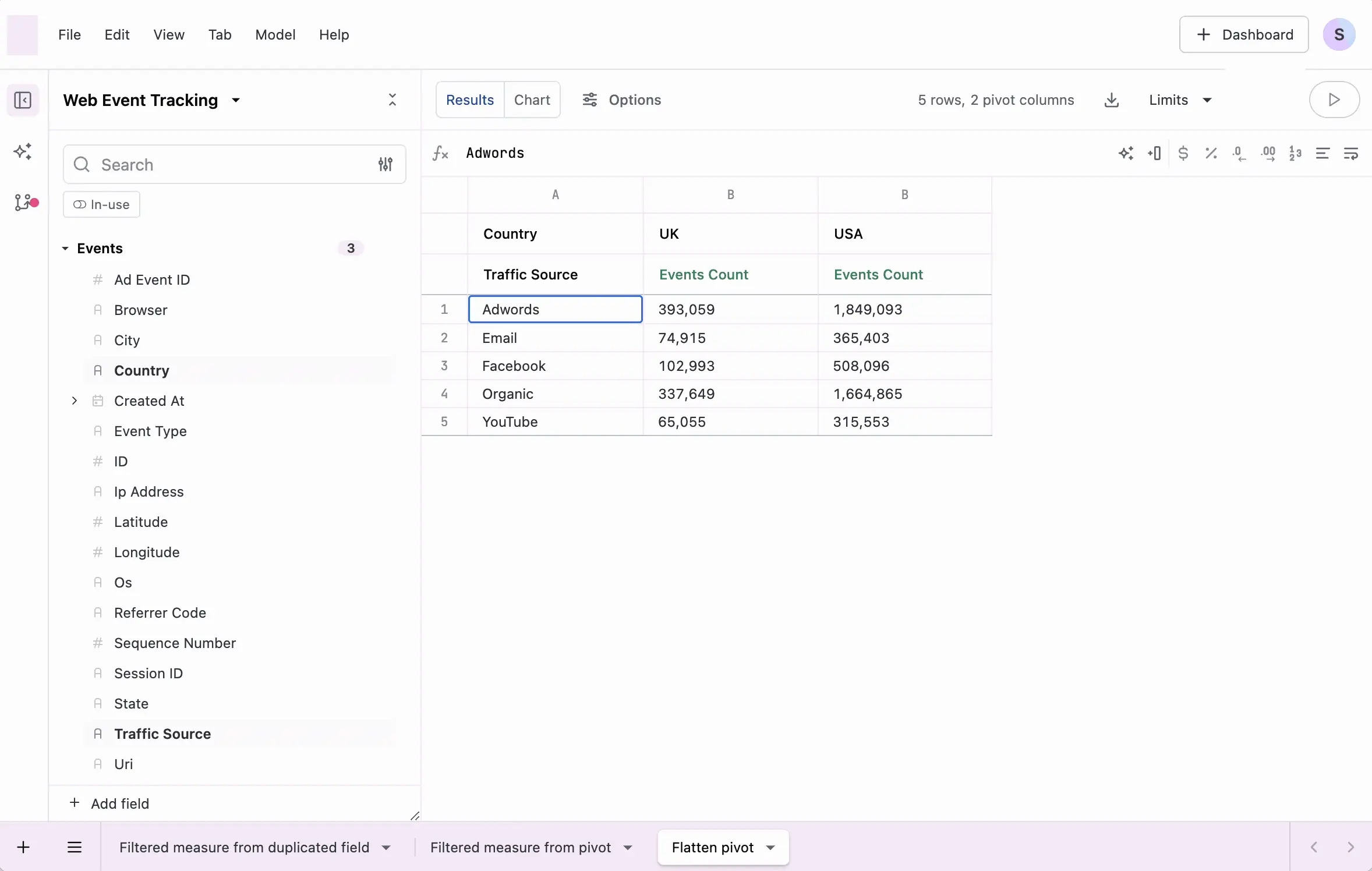Click the UK pivot column header
This screenshot has height=871, width=1372.
coord(730,233)
